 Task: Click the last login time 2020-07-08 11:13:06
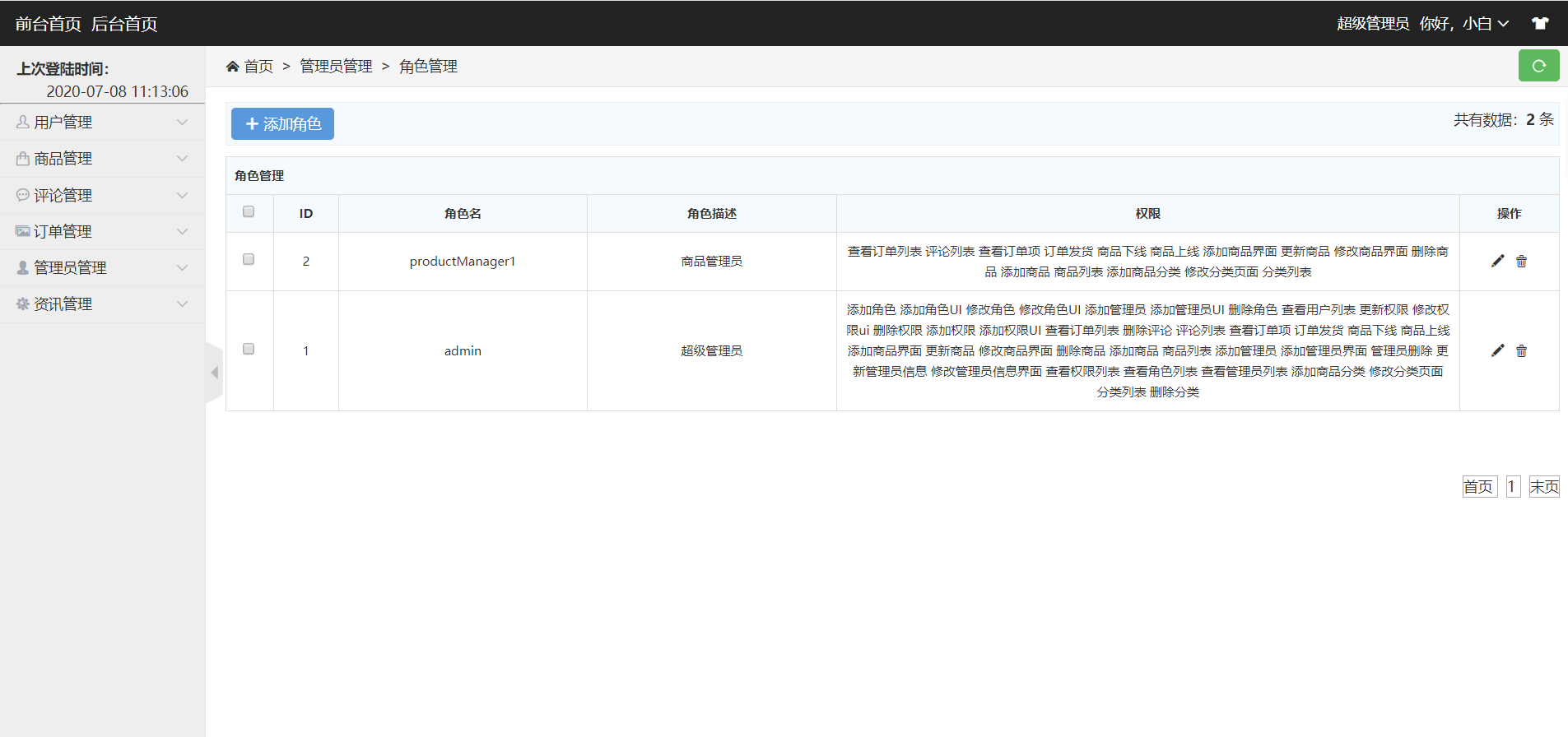tap(117, 91)
